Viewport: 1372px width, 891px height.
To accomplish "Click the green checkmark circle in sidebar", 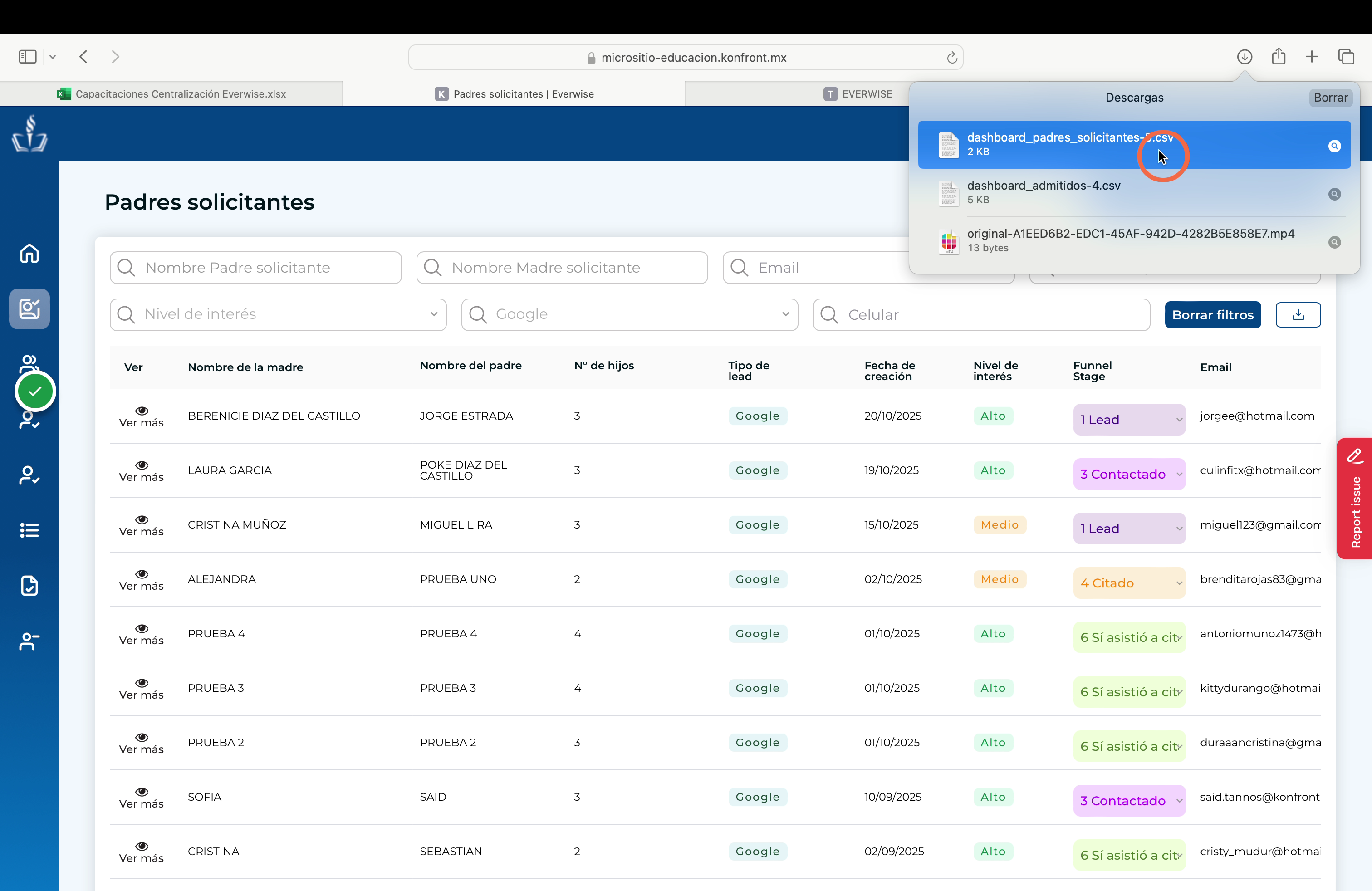I will (x=35, y=392).
